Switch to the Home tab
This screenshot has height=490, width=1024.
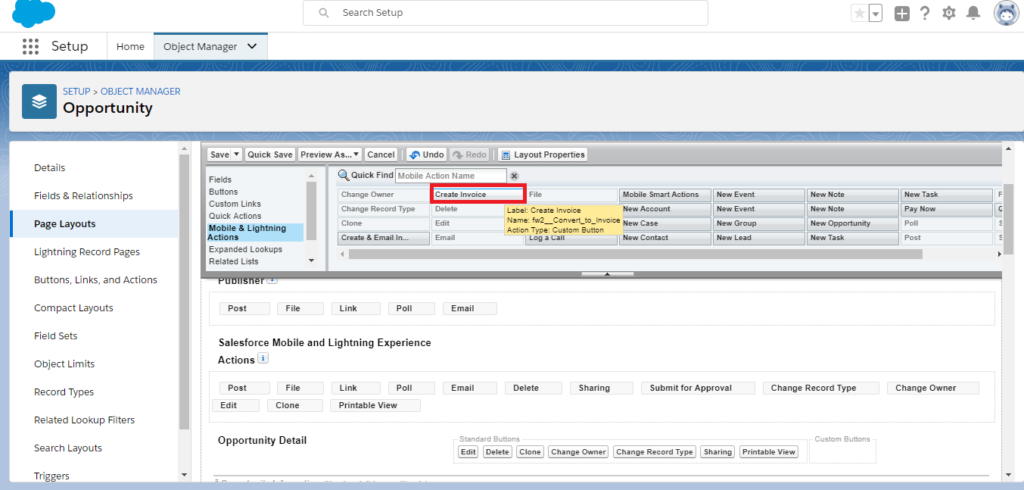(130, 46)
